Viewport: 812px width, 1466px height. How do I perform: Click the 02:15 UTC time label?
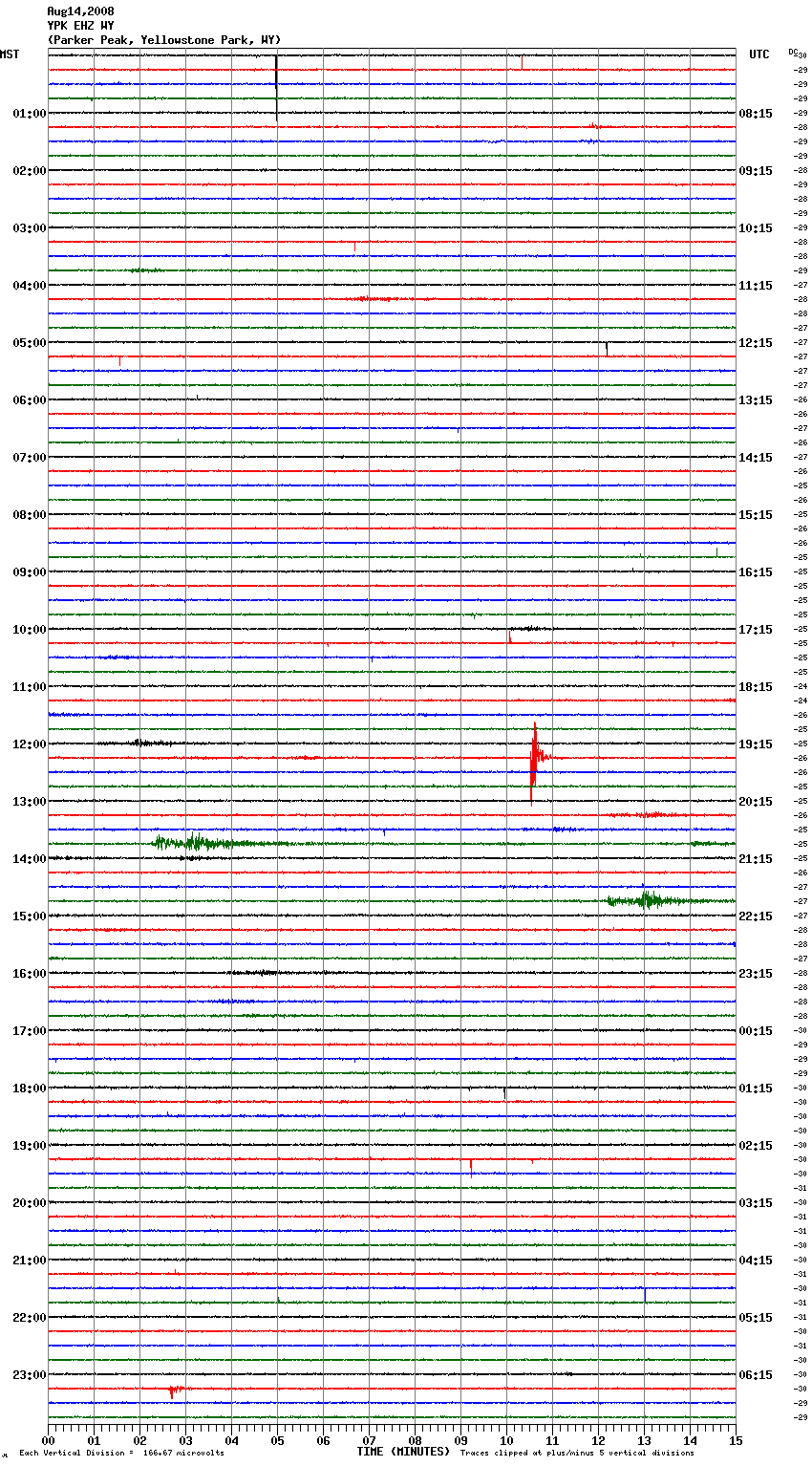pos(756,1146)
